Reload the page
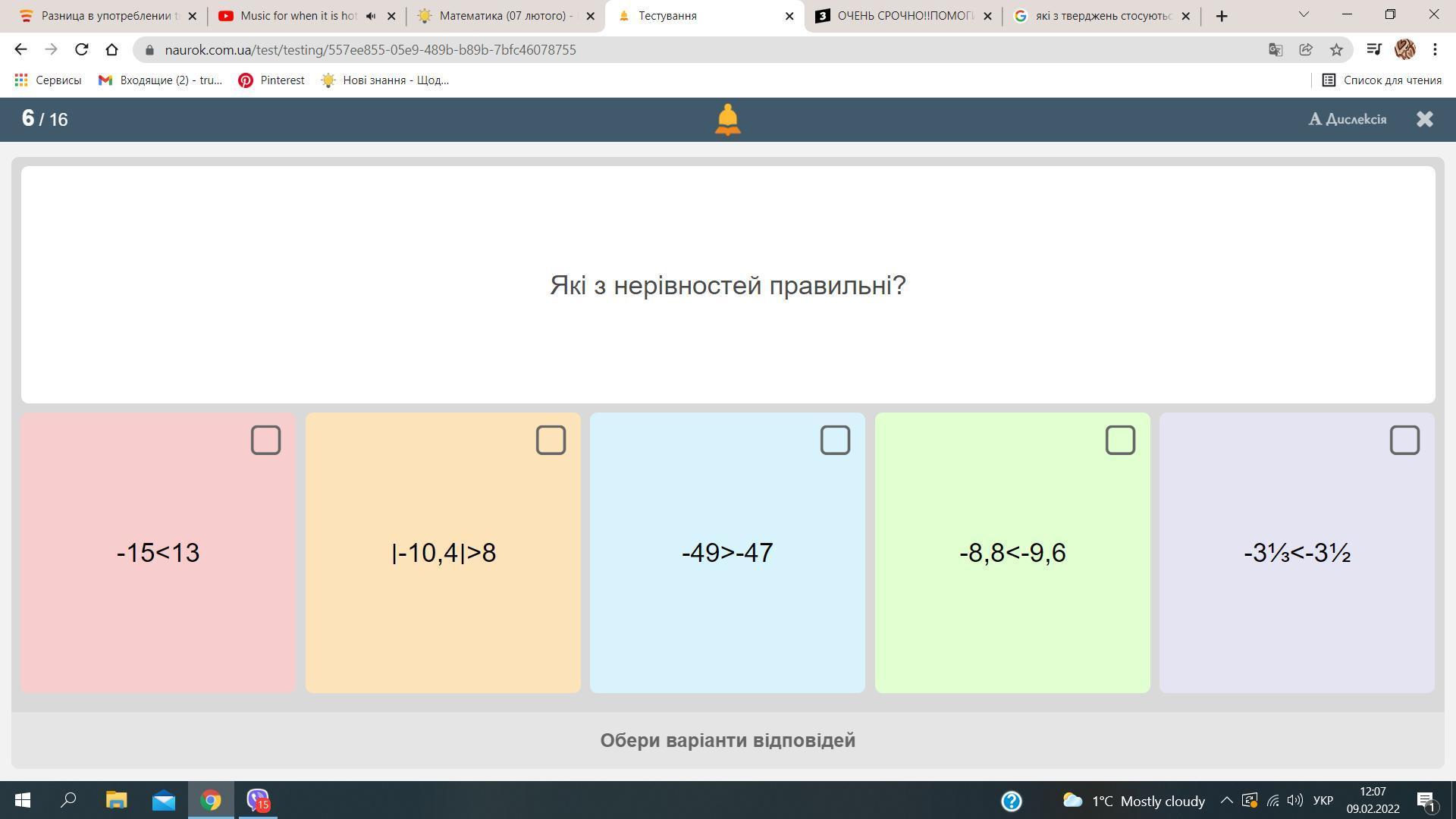The image size is (1456, 819). (x=81, y=50)
